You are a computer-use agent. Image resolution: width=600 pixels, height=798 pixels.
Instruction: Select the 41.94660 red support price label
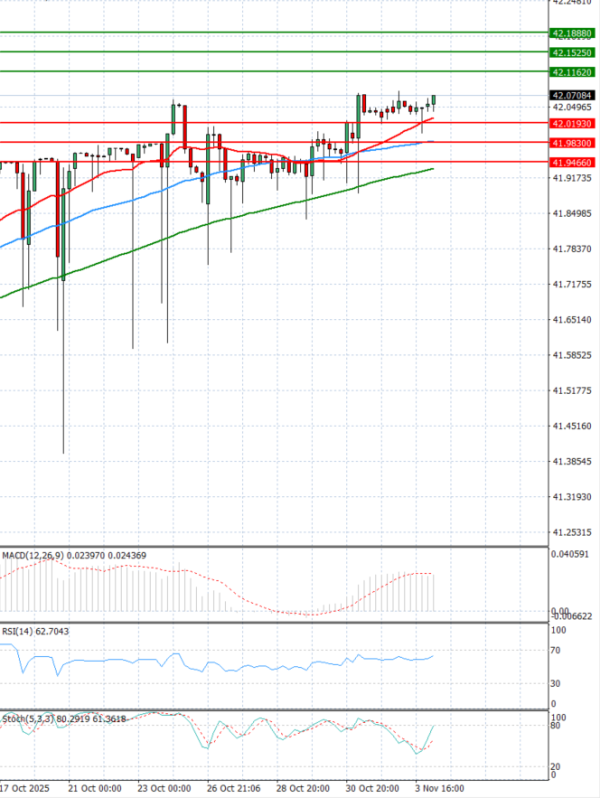[572, 161]
